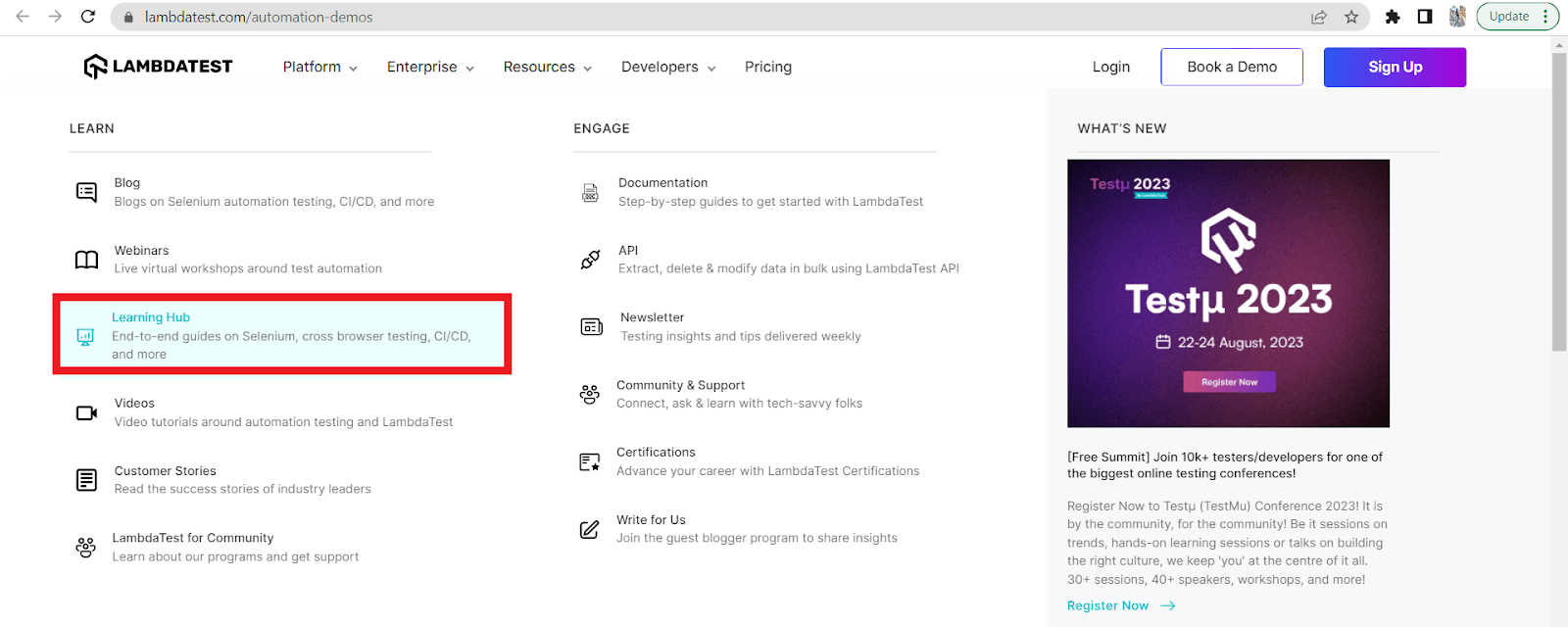Open Customer Stories

pos(166,471)
